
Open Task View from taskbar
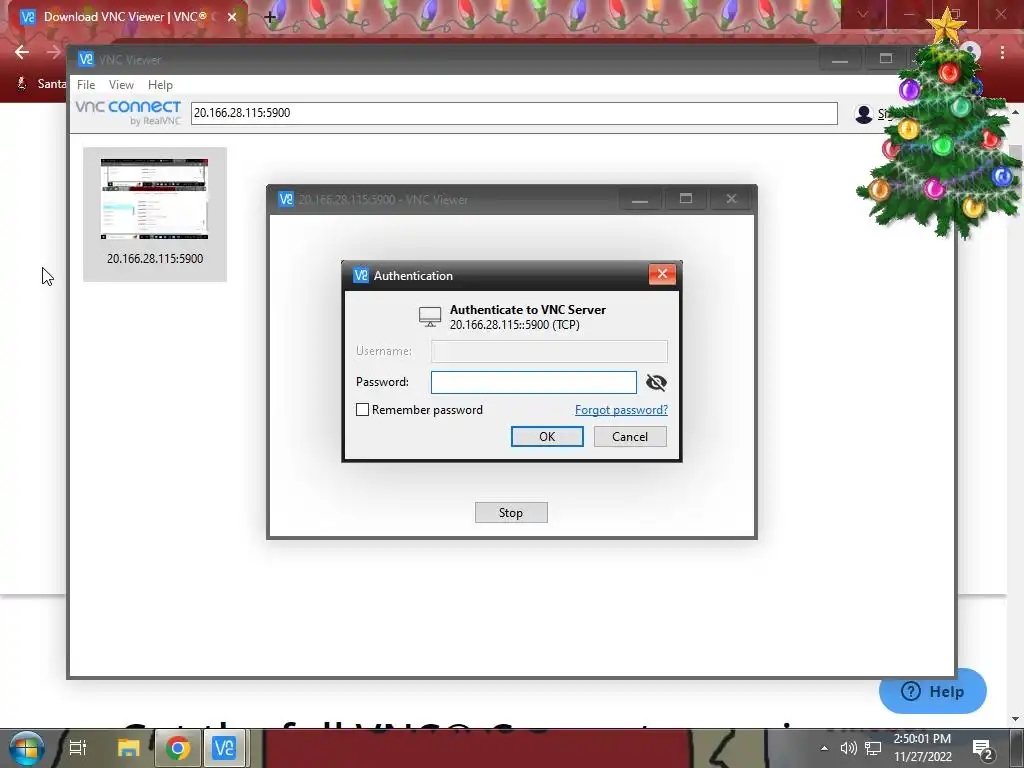(78, 748)
